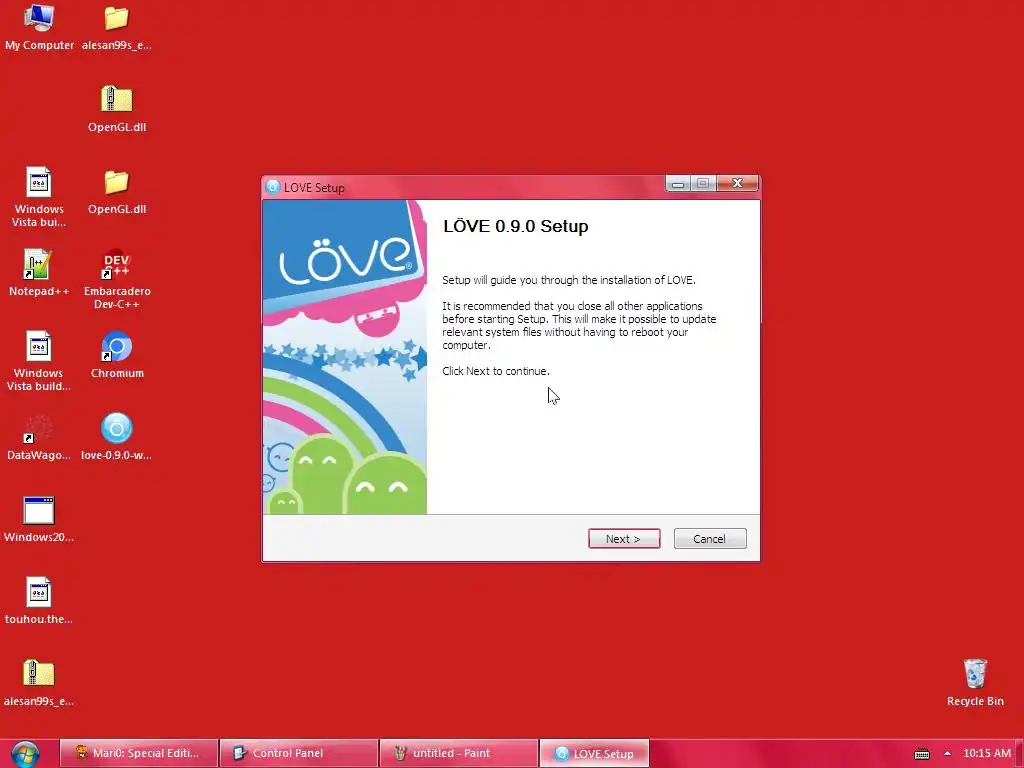Click Next to continue LOVE setup
The image size is (1024, 768).
pos(624,539)
